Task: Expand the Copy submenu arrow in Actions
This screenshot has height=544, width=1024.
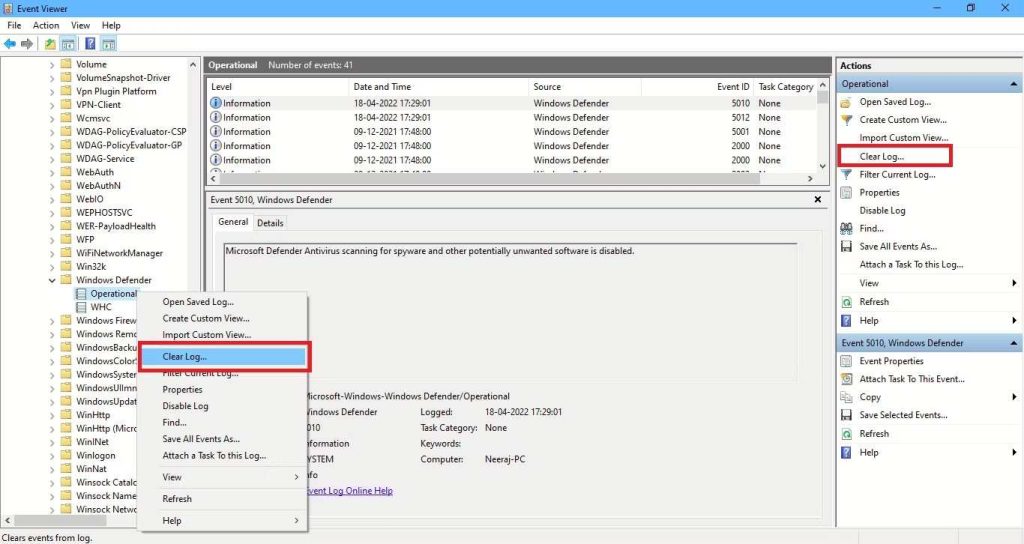Action: coord(1014,397)
